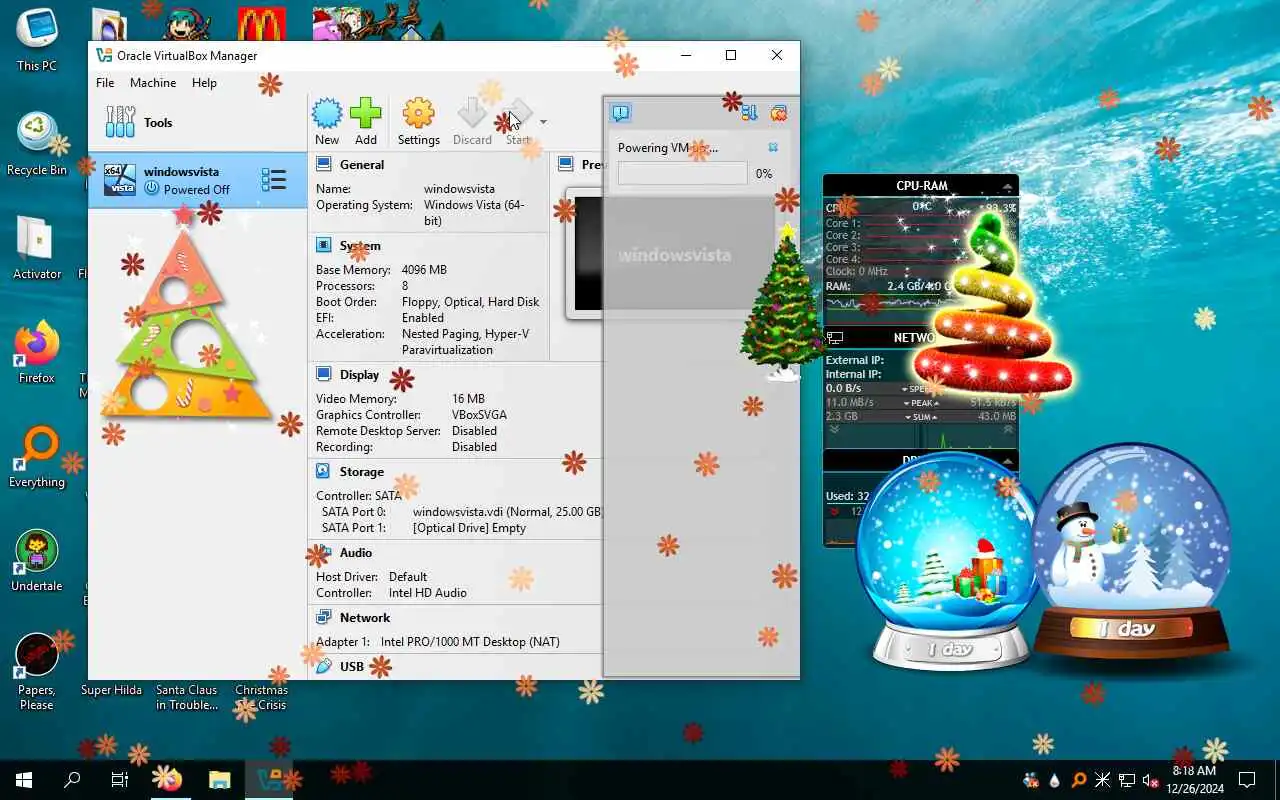
Task: Click the Display section monitor icon
Action: [324, 374]
